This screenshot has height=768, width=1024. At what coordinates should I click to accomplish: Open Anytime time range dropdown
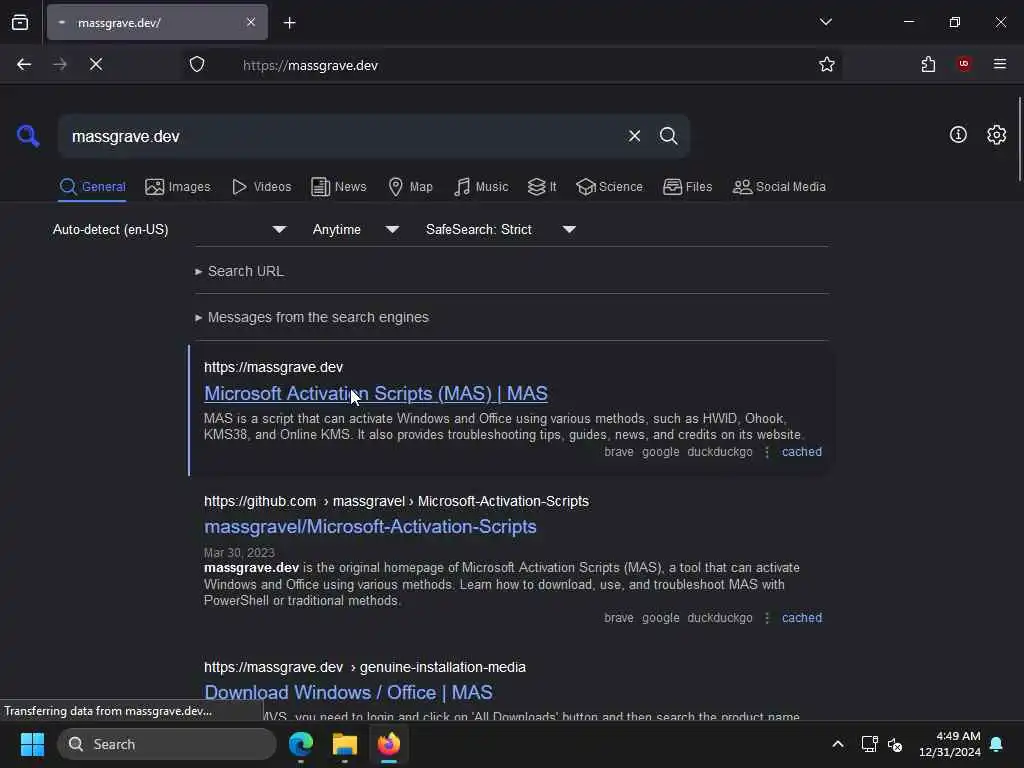(355, 229)
